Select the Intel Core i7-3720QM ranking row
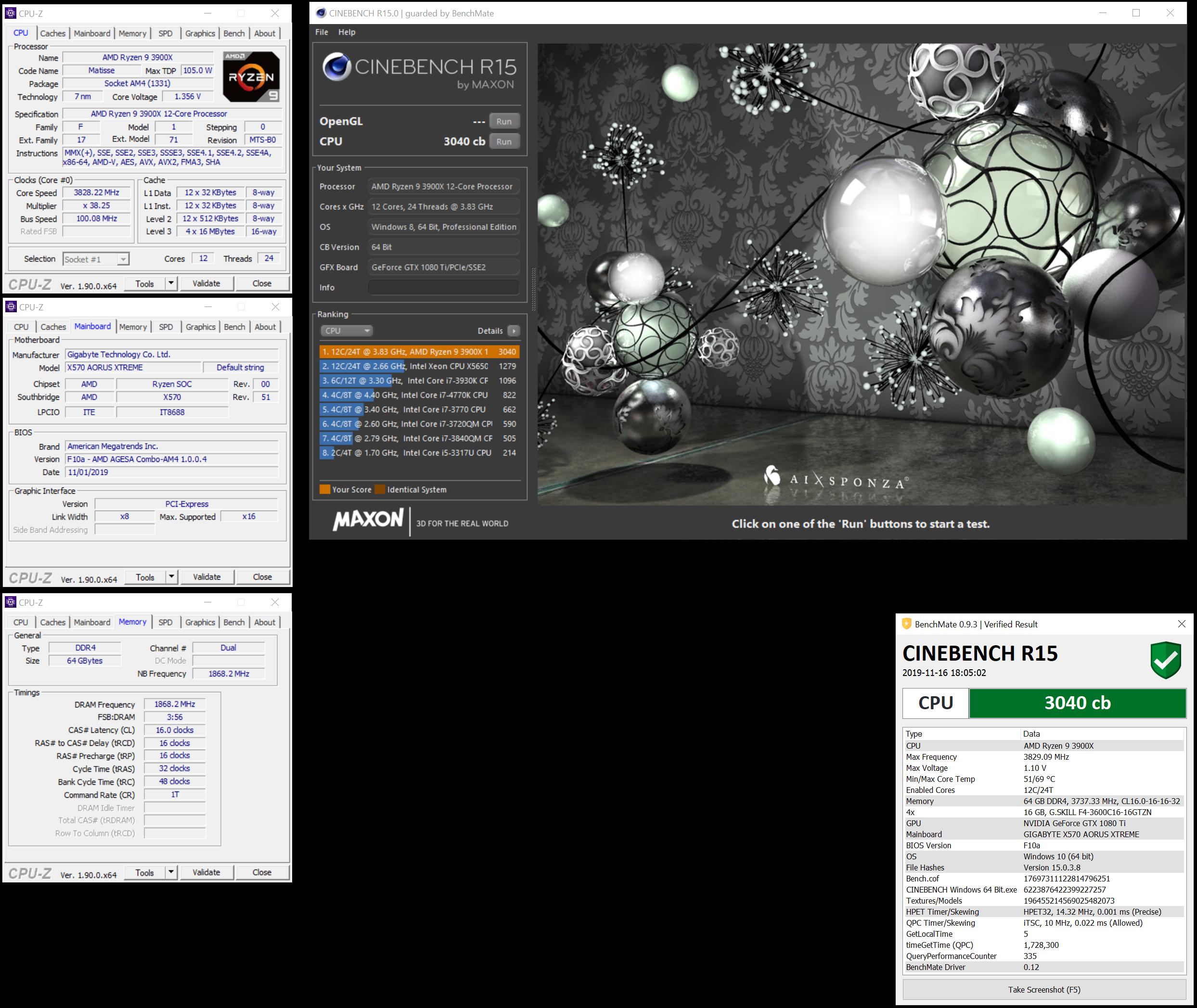Screen dimensions: 1197x1008 419,424
